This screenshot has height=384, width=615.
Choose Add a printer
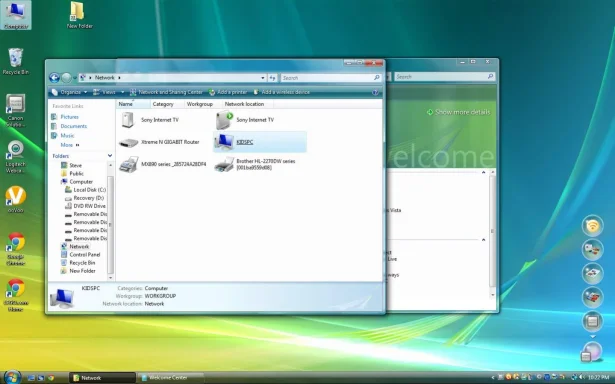(x=228, y=92)
